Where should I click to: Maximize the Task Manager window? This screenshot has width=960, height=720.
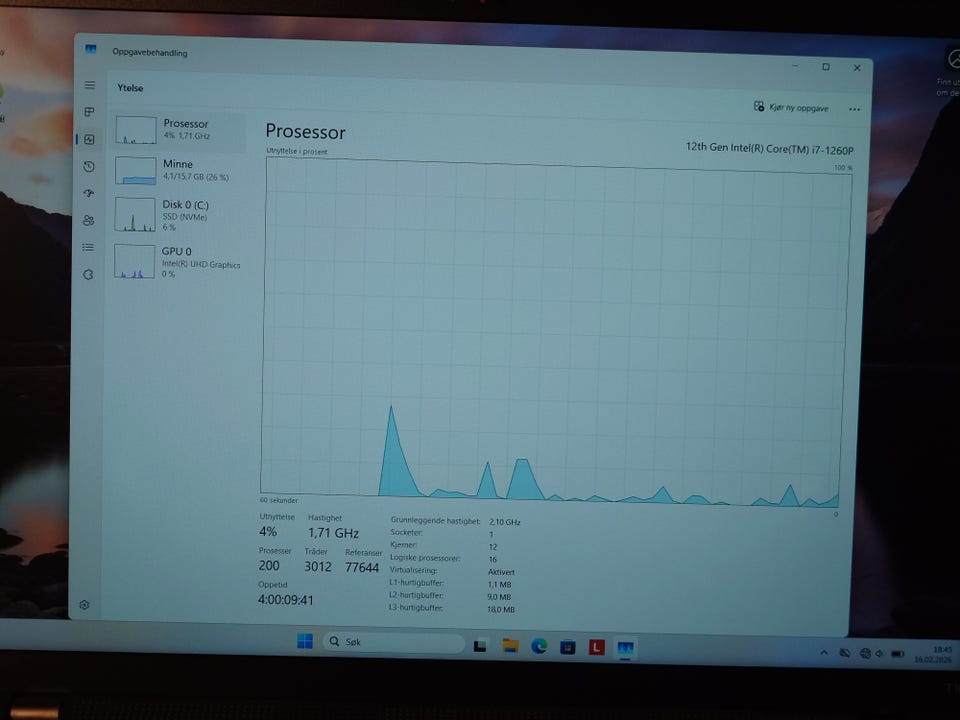point(826,67)
